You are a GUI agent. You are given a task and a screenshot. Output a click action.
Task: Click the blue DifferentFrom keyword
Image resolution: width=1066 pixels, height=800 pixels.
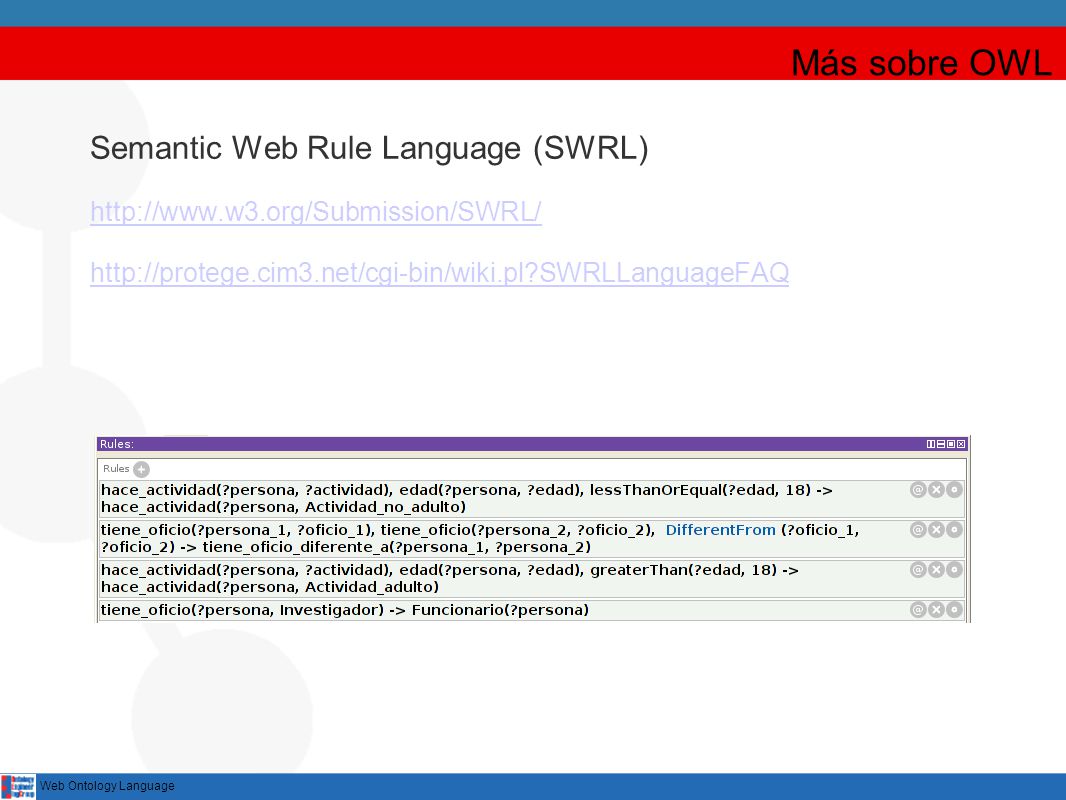pyautogui.click(x=720, y=530)
